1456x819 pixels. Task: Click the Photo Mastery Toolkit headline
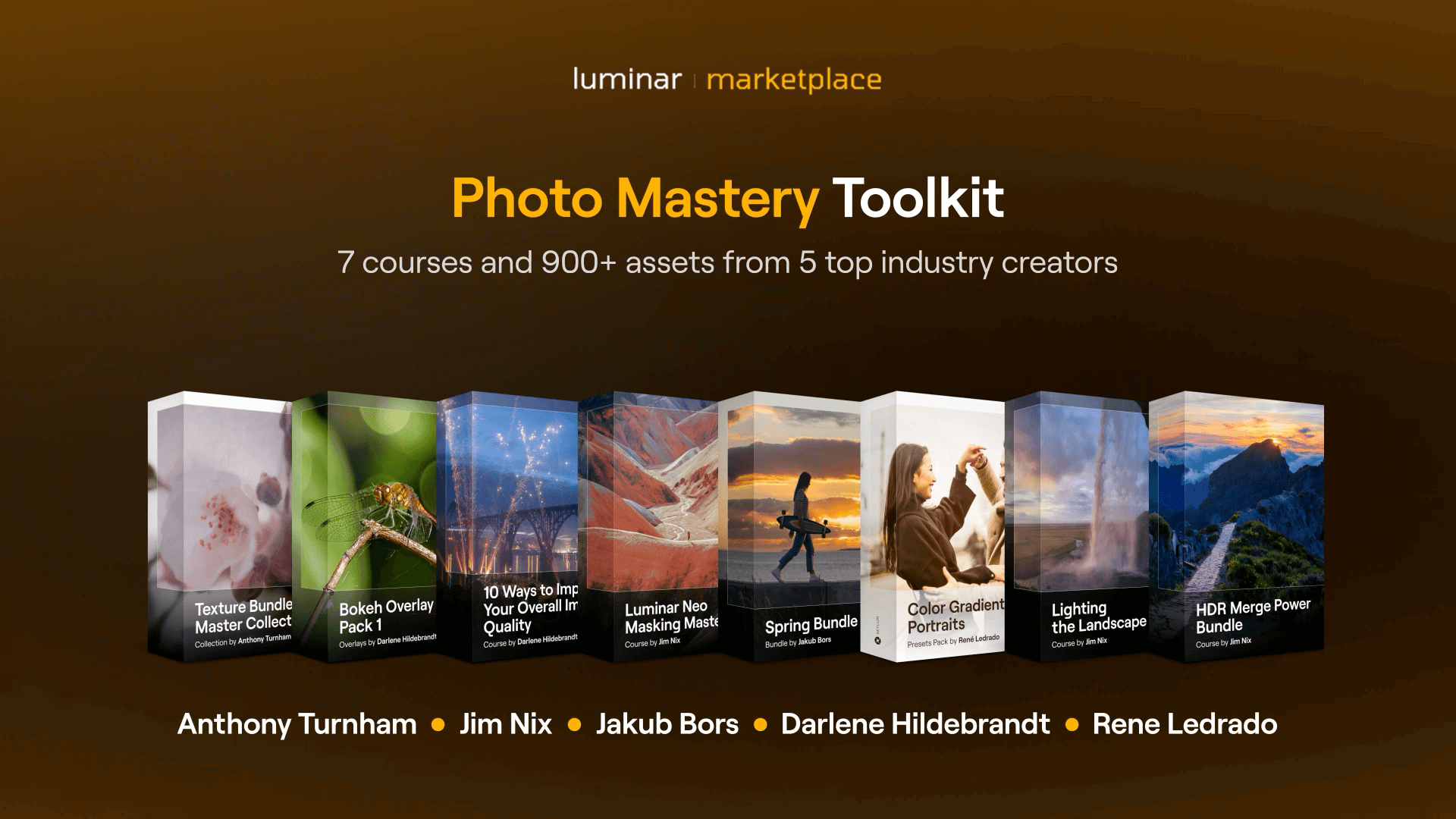(x=728, y=199)
